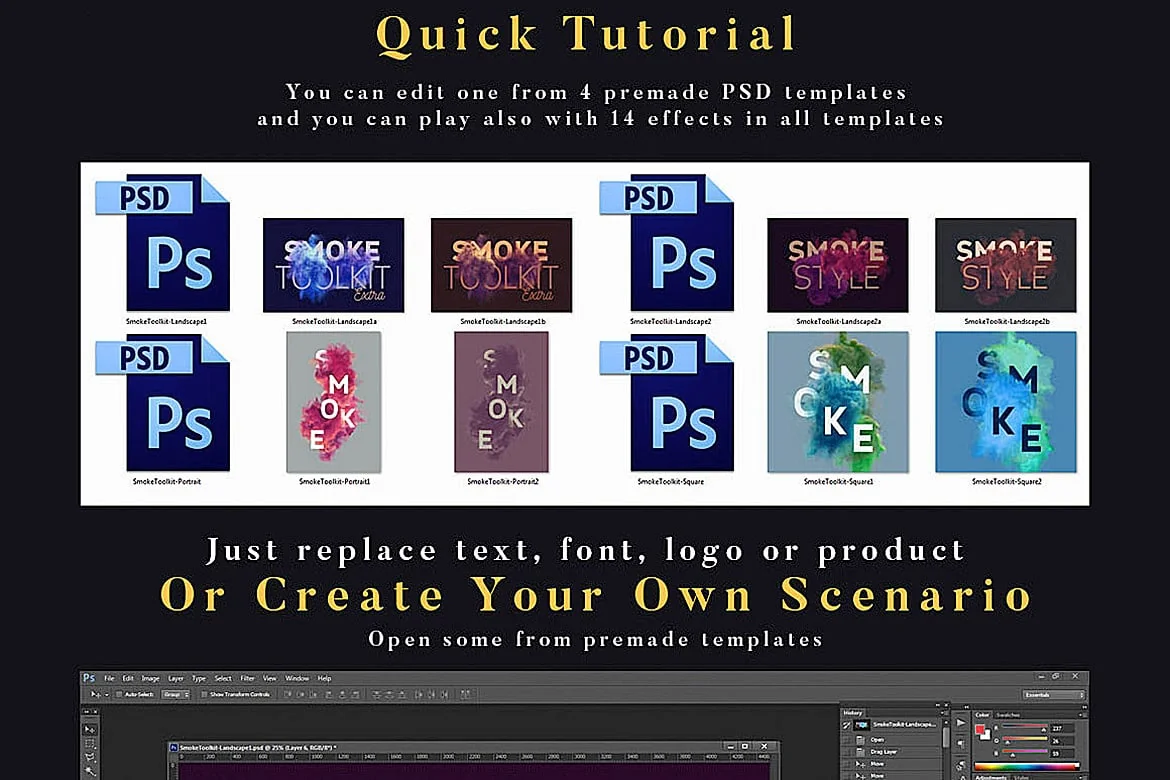1170x780 pixels.
Task: Open the Actions panel play icon
Action: pos(961,723)
